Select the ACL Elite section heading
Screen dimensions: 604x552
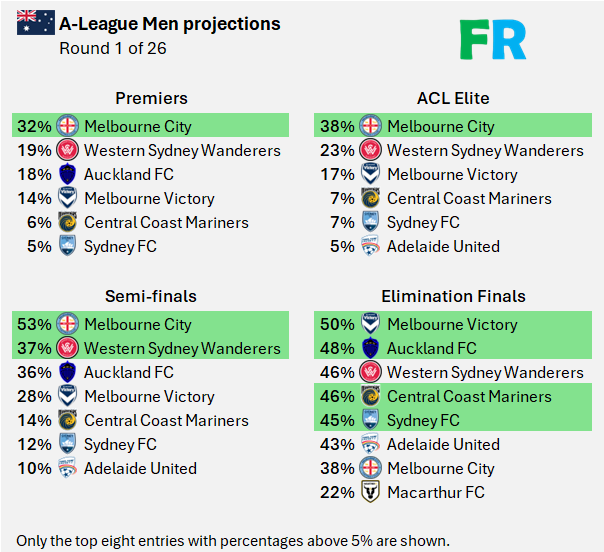point(453,98)
